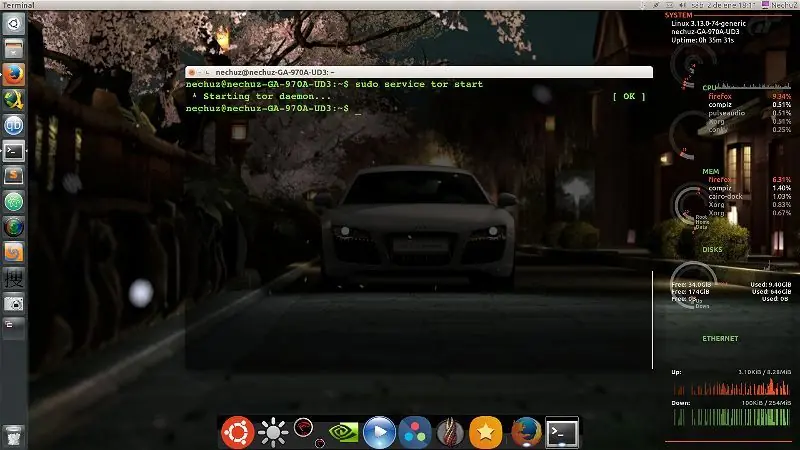Screen dimensions: 800x450
Task: Open the blue media player dock icon
Action: coord(379,433)
